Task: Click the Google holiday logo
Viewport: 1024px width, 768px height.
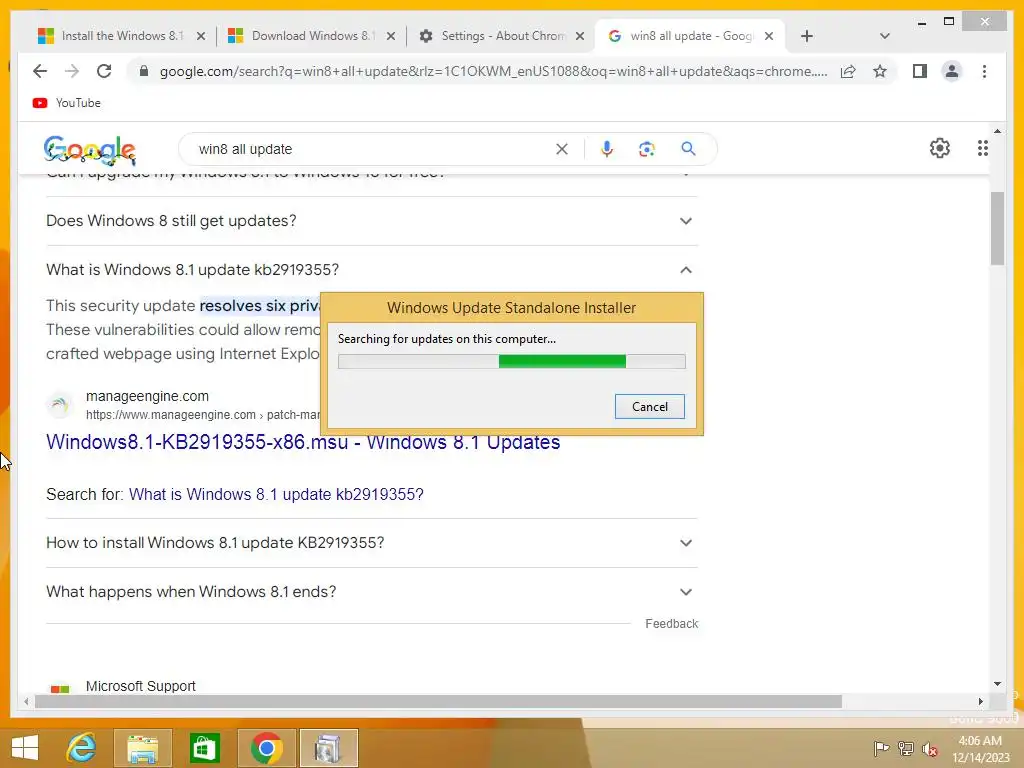Action: click(90, 150)
